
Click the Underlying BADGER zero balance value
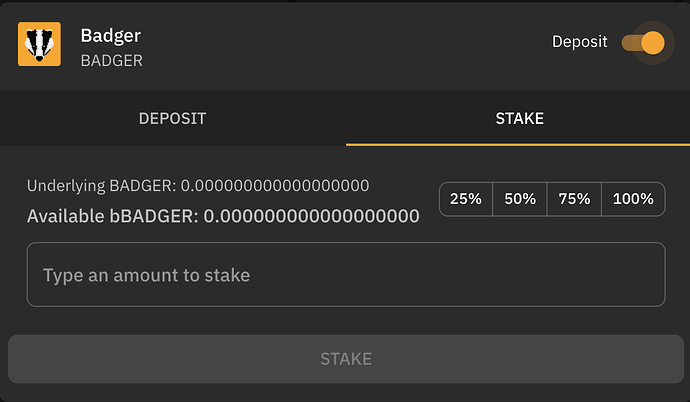click(x=275, y=185)
